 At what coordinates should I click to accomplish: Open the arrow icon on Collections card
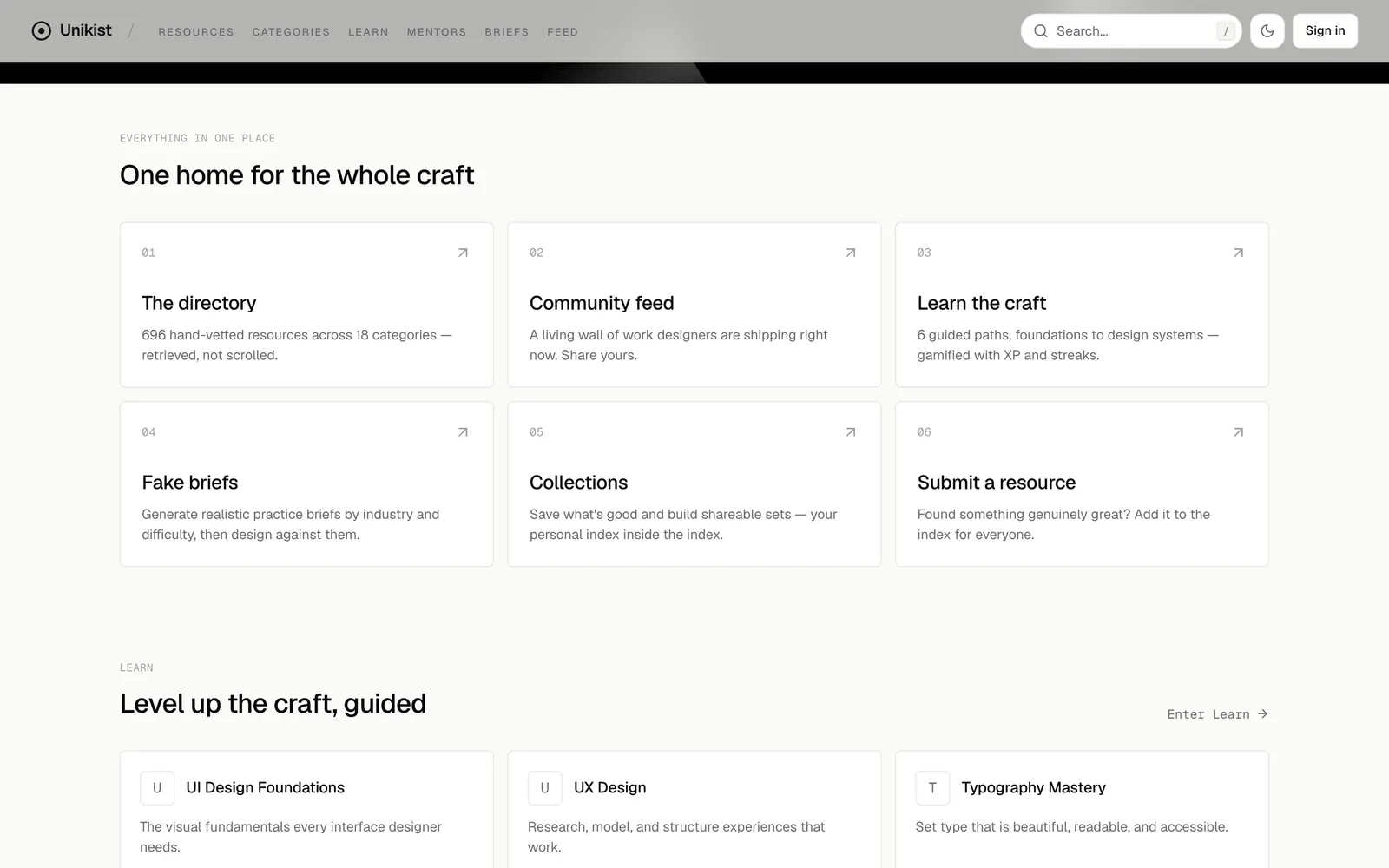coord(851,432)
